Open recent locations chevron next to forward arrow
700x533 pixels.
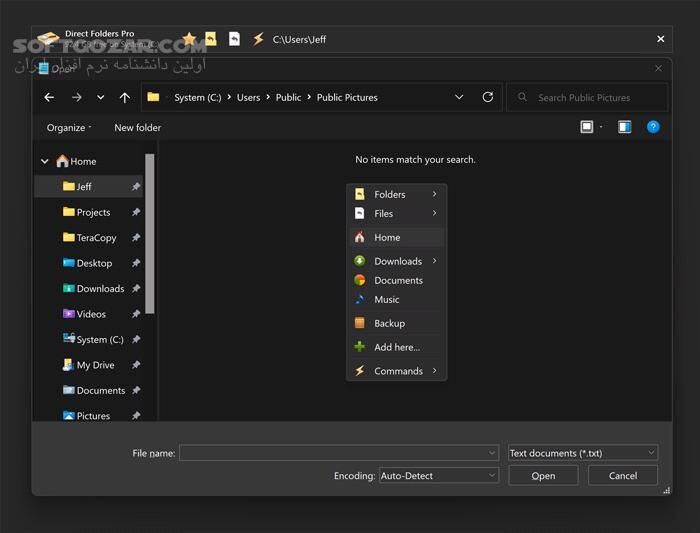[x=101, y=97]
